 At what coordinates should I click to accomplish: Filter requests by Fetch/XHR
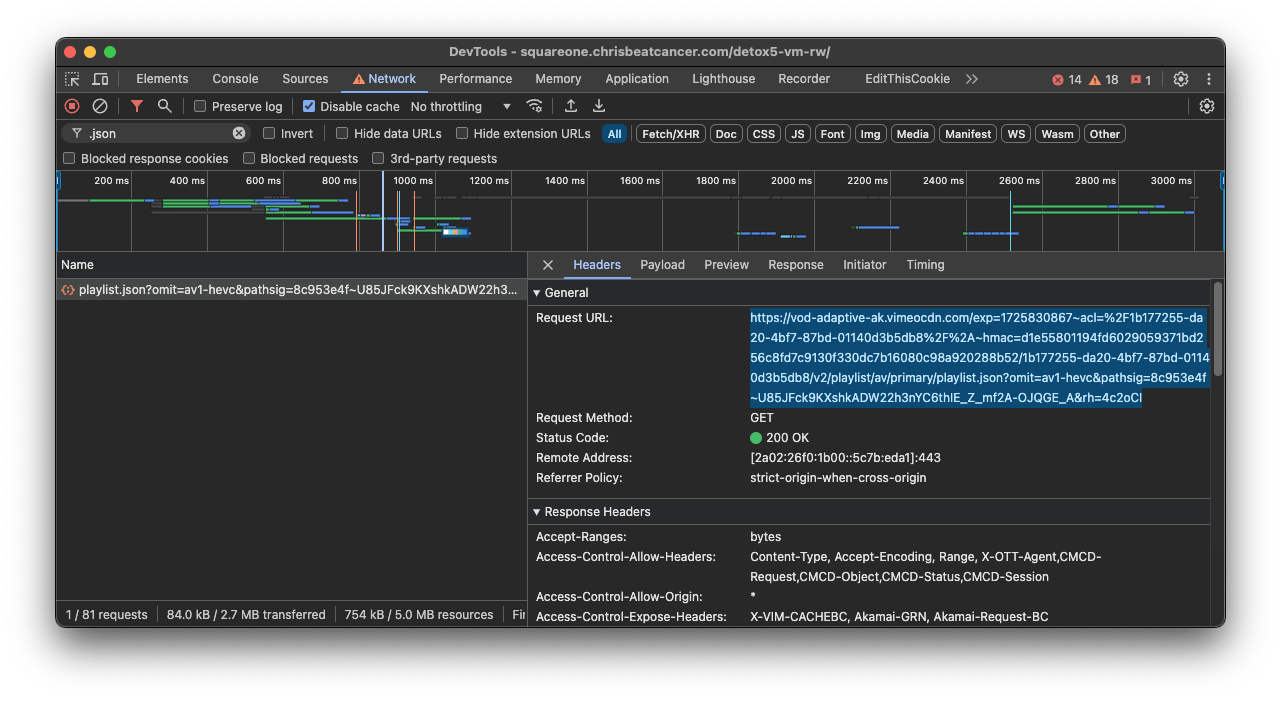671,134
